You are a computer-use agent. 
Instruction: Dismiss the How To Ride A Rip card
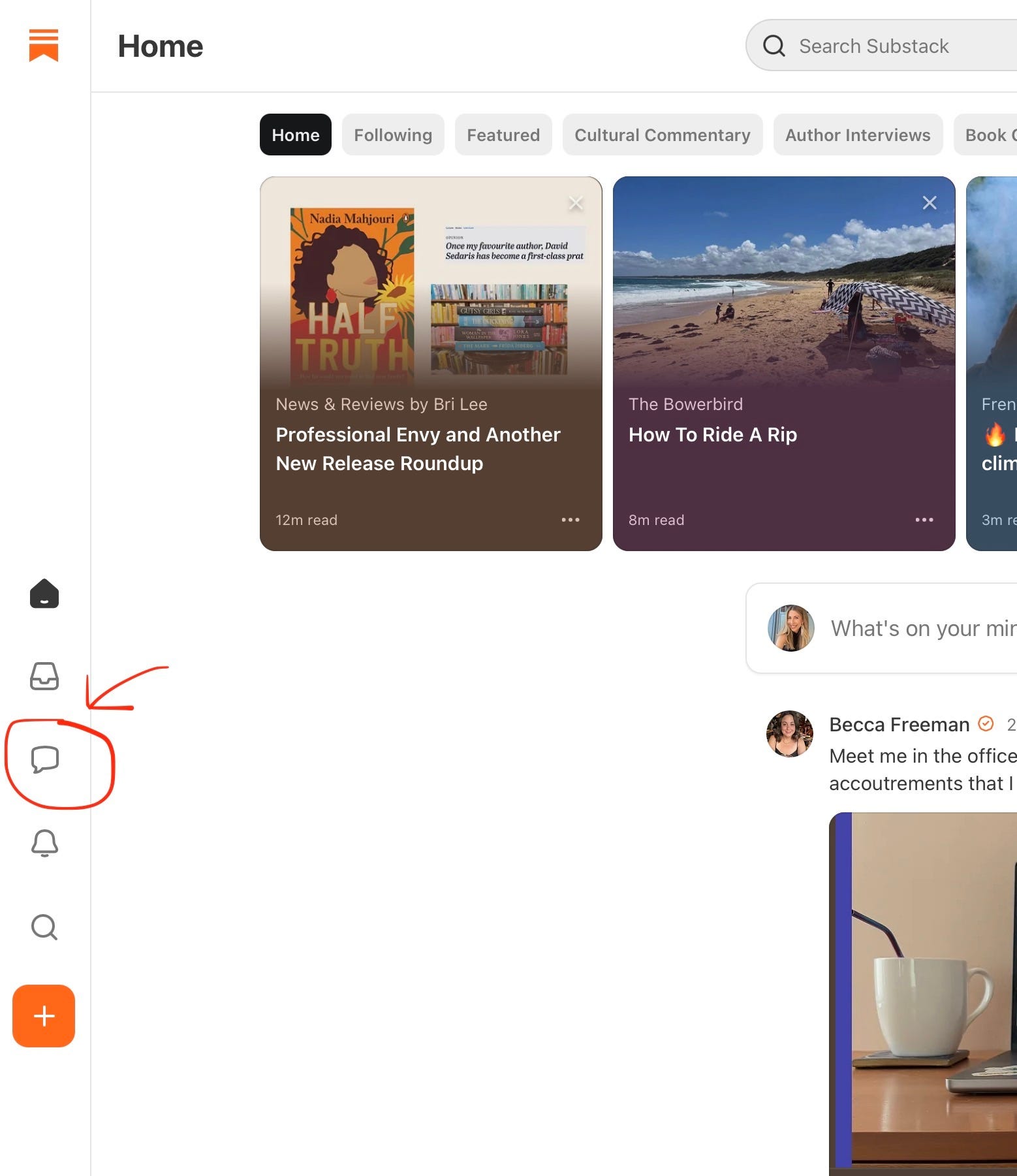click(x=930, y=203)
